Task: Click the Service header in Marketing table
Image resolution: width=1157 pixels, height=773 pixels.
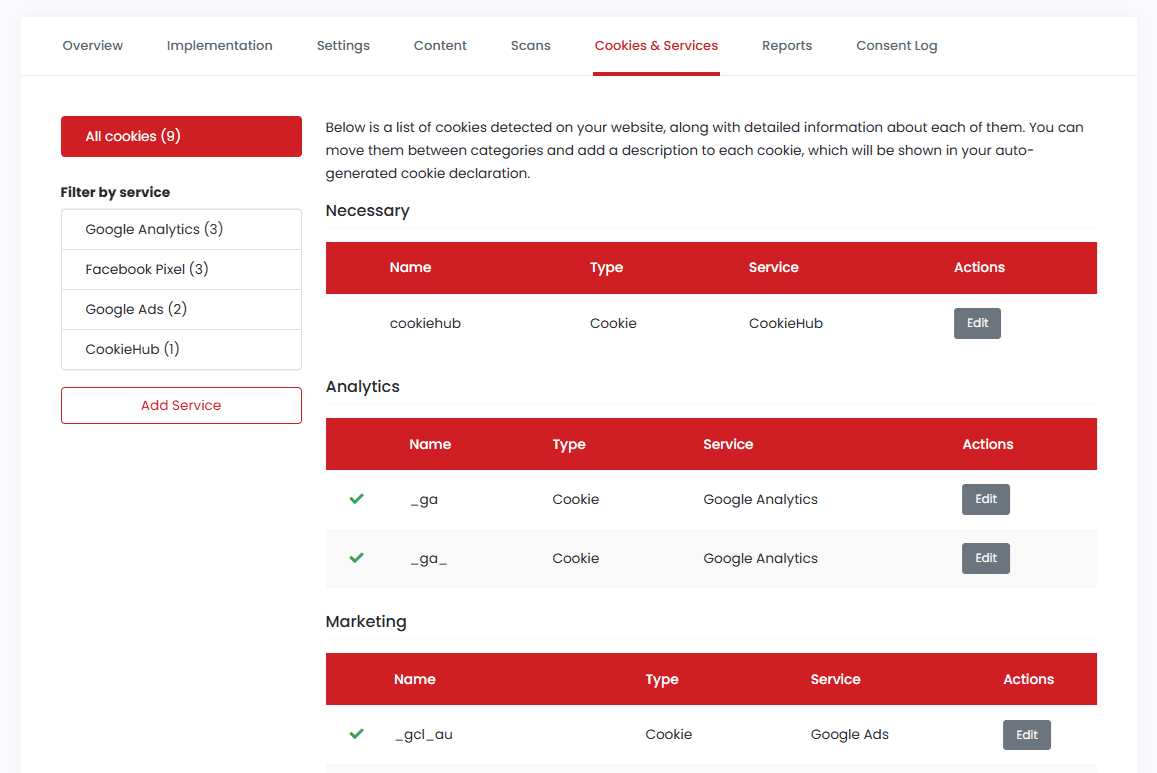Action: click(x=835, y=679)
